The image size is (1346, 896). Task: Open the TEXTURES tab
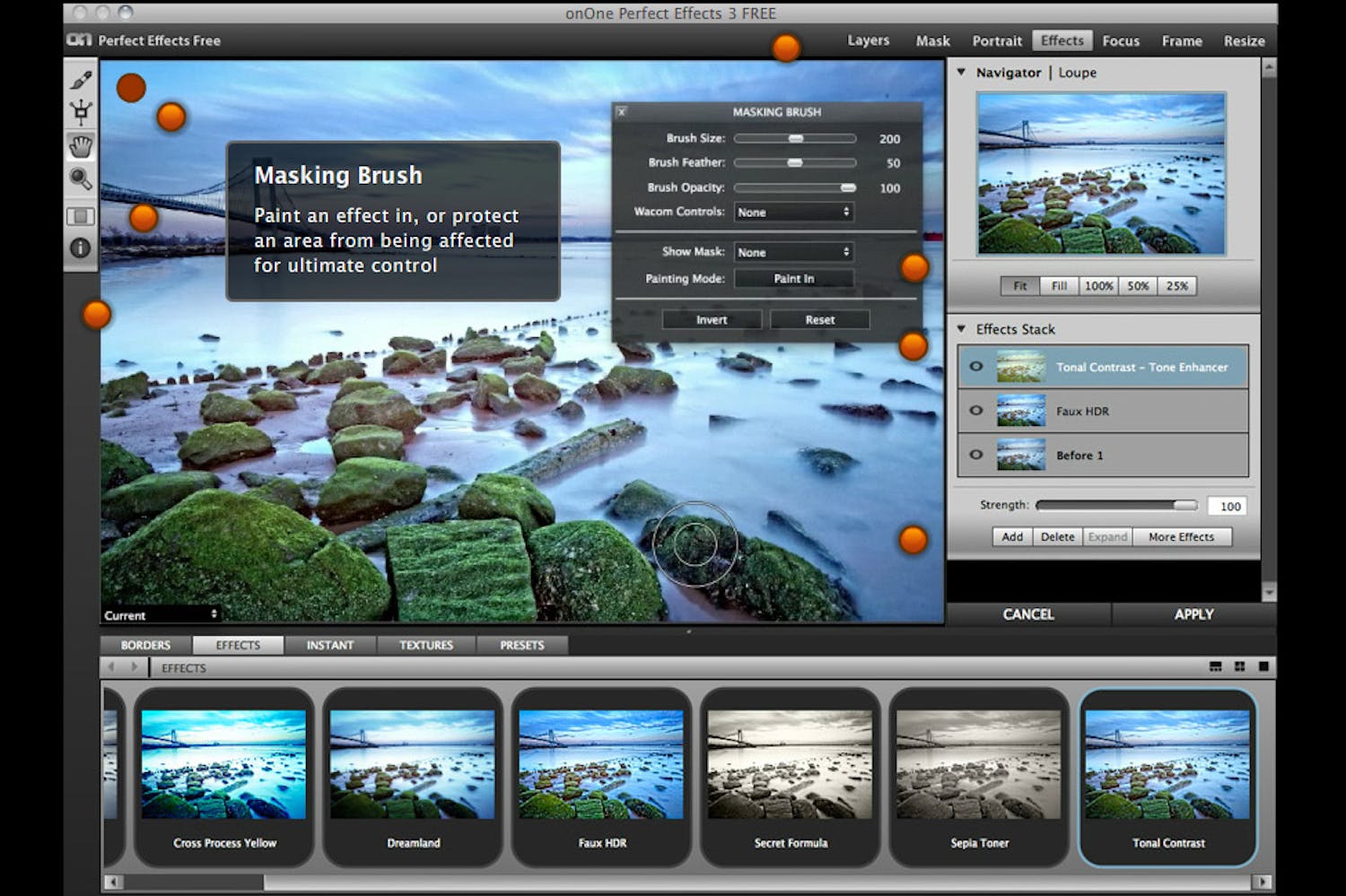(426, 645)
